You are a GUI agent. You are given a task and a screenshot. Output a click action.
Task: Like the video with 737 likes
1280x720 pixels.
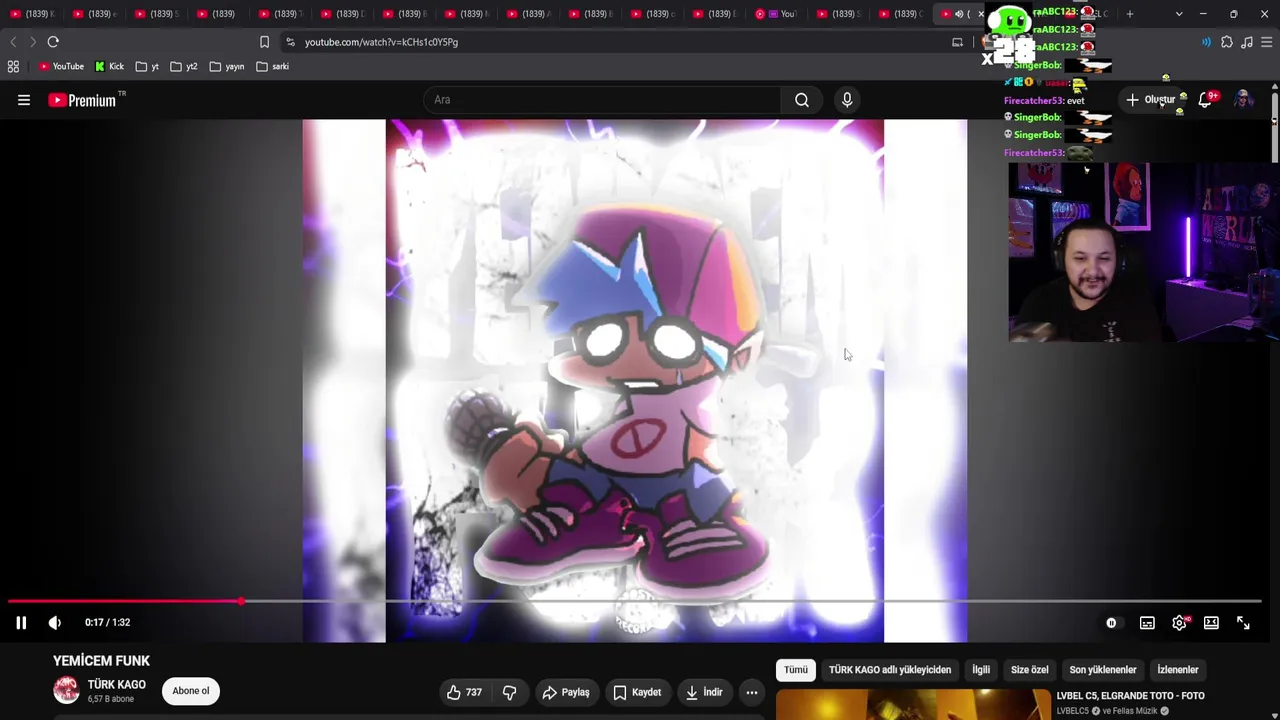click(x=464, y=692)
